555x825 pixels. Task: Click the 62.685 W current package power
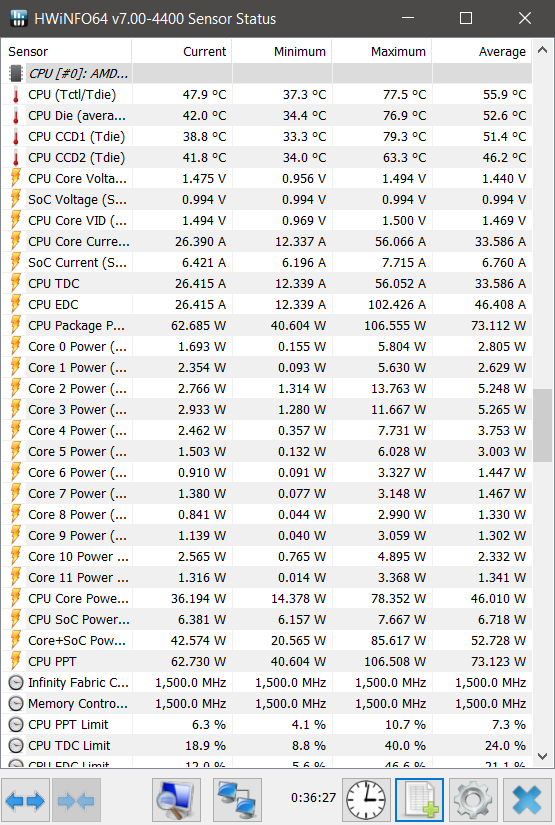(x=198, y=326)
